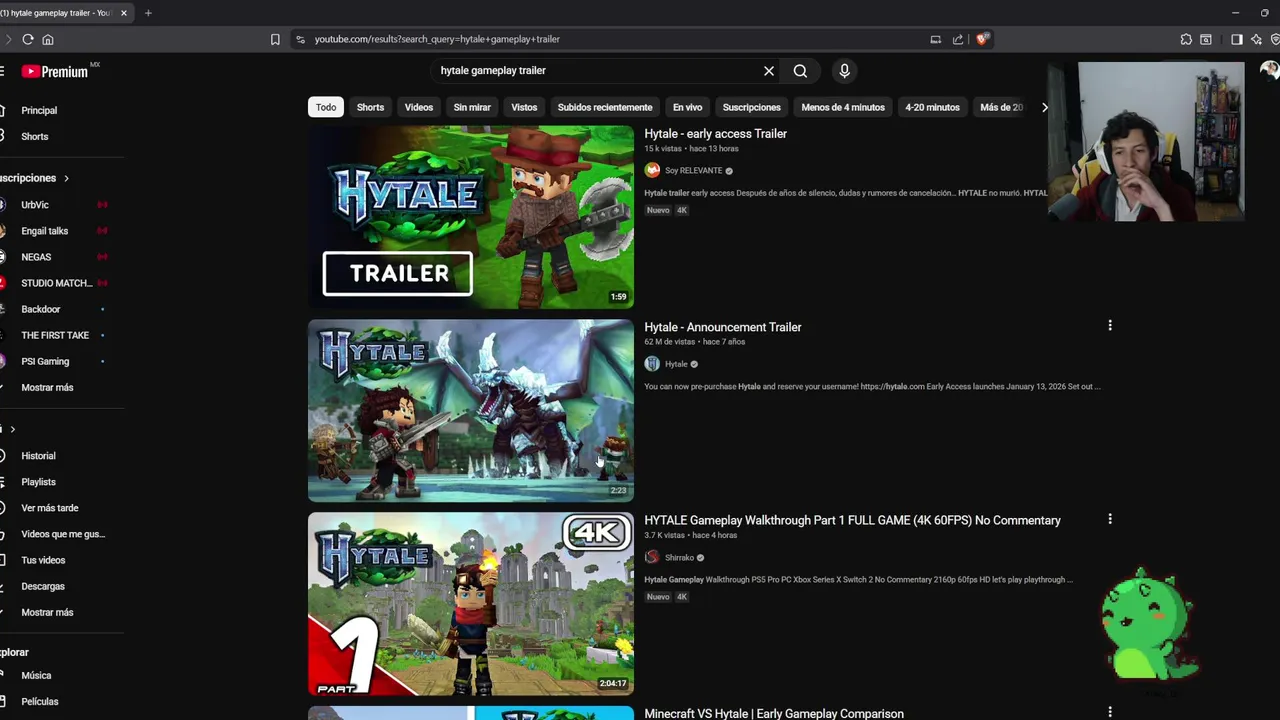Open Soy RELEVANTE channel avatar

tap(652, 170)
